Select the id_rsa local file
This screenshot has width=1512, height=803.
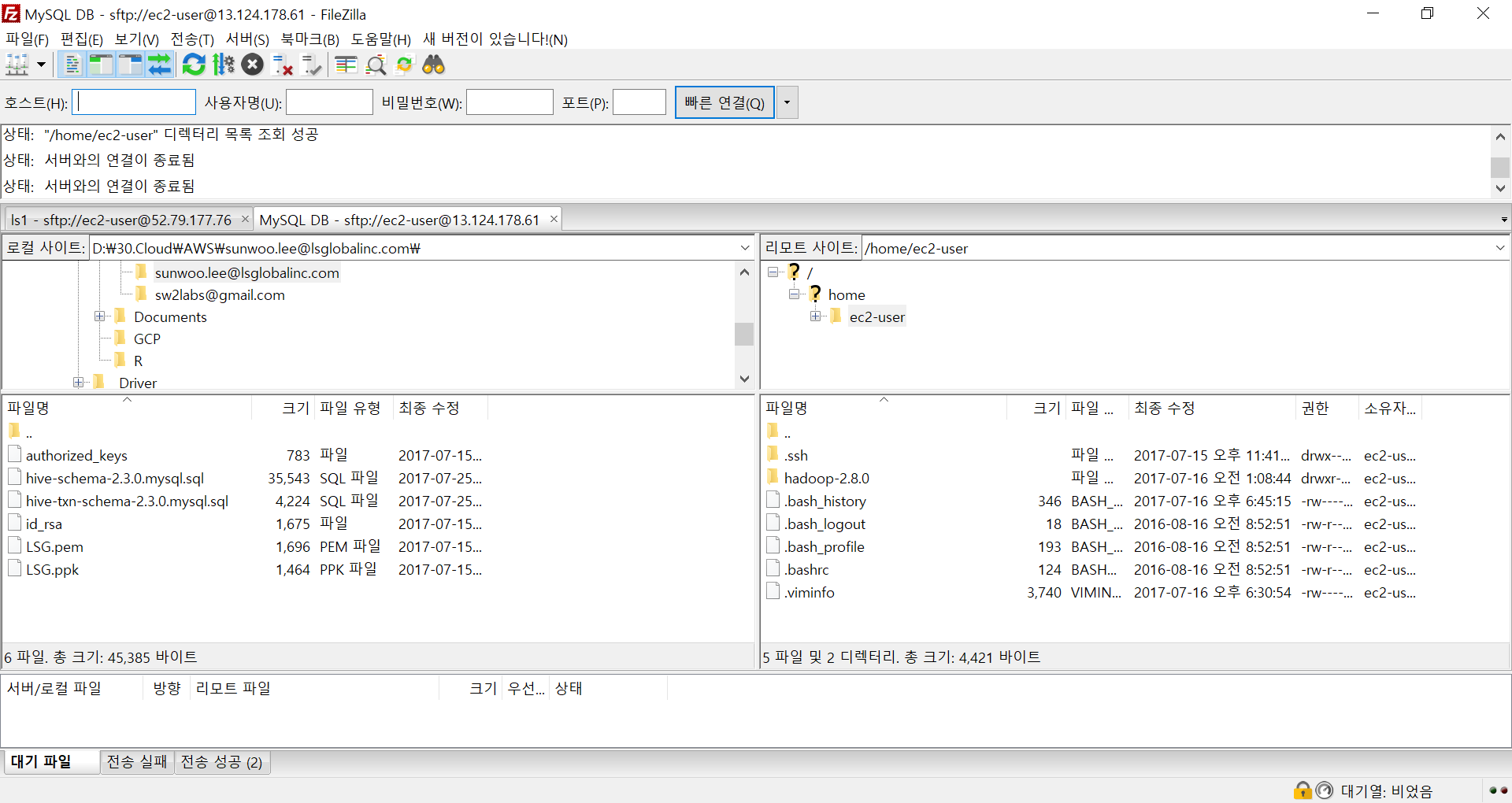click(x=43, y=524)
